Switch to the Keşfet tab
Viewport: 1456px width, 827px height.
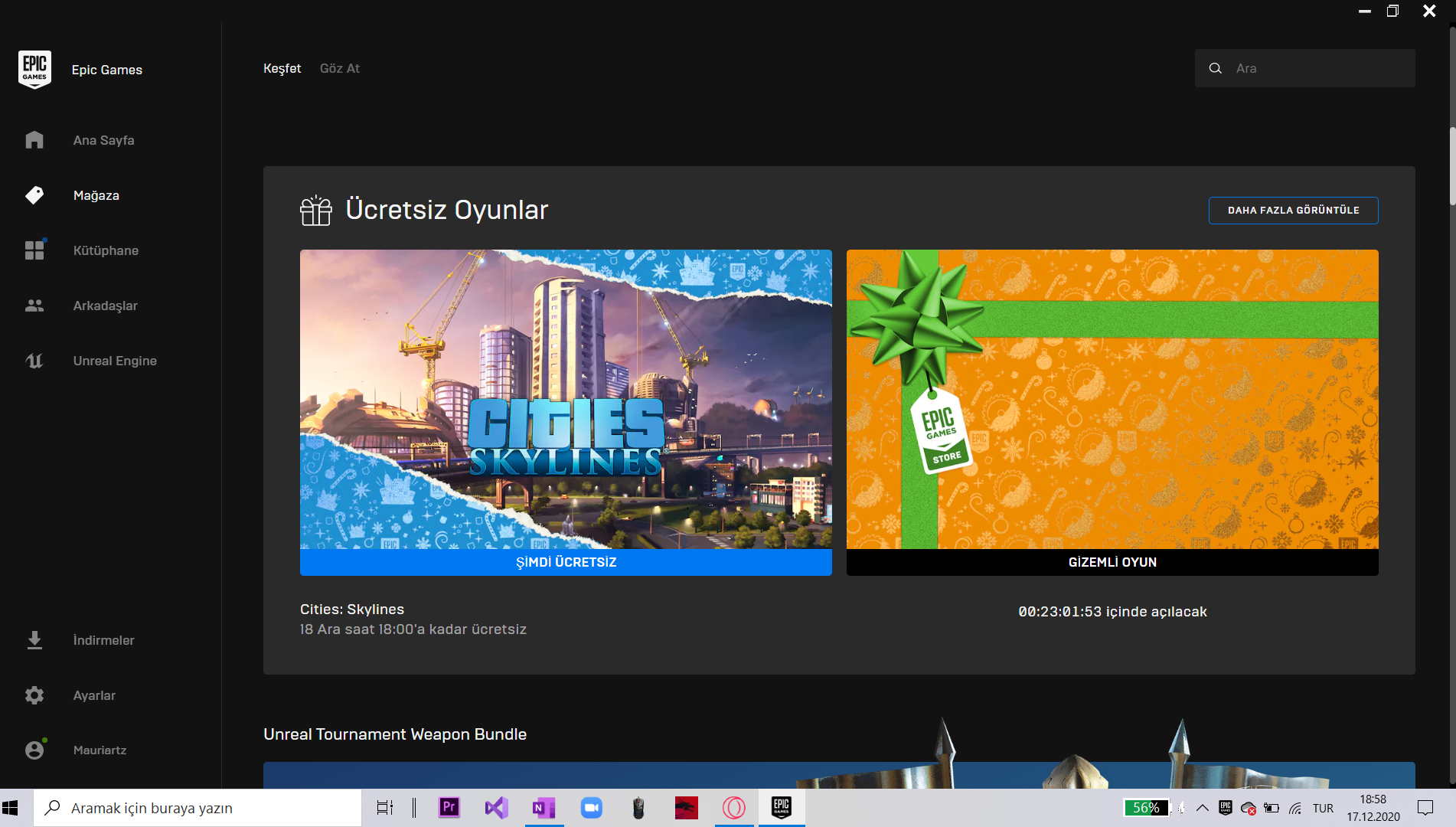point(282,68)
